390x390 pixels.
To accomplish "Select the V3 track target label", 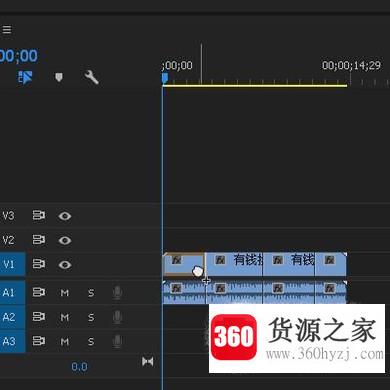I will tap(9, 216).
